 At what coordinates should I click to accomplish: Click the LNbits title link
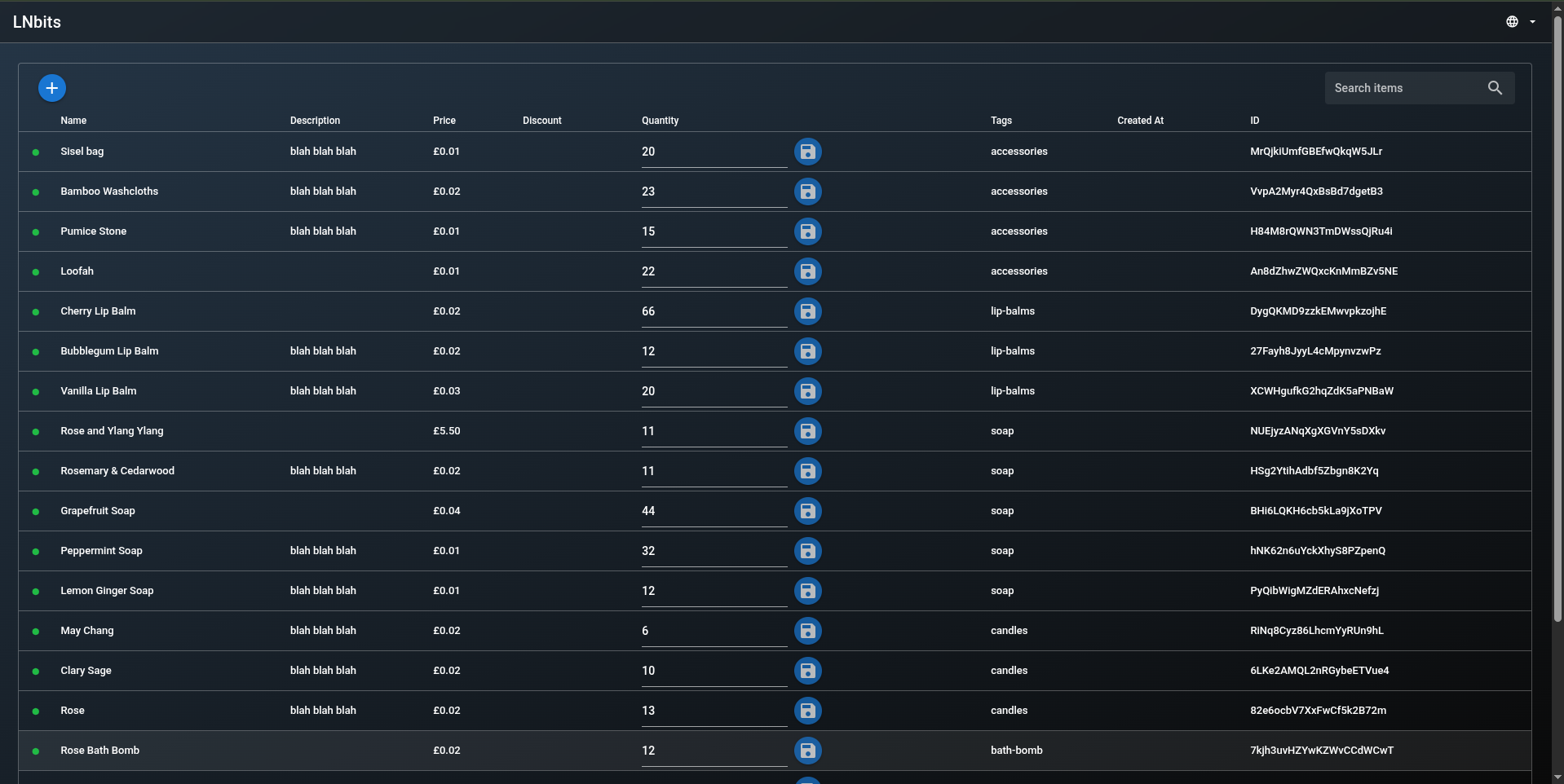click(x=36, y=21)
